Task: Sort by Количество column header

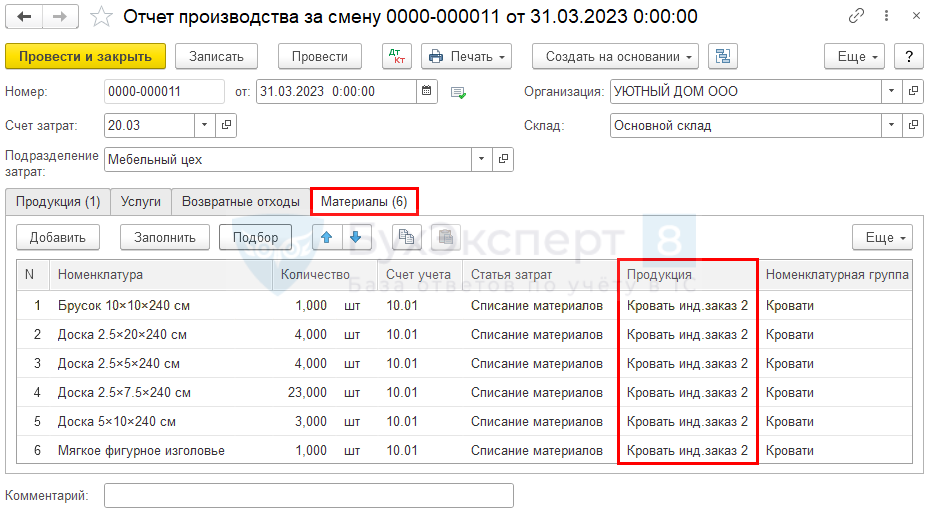Action: click(x=325, y=275)
